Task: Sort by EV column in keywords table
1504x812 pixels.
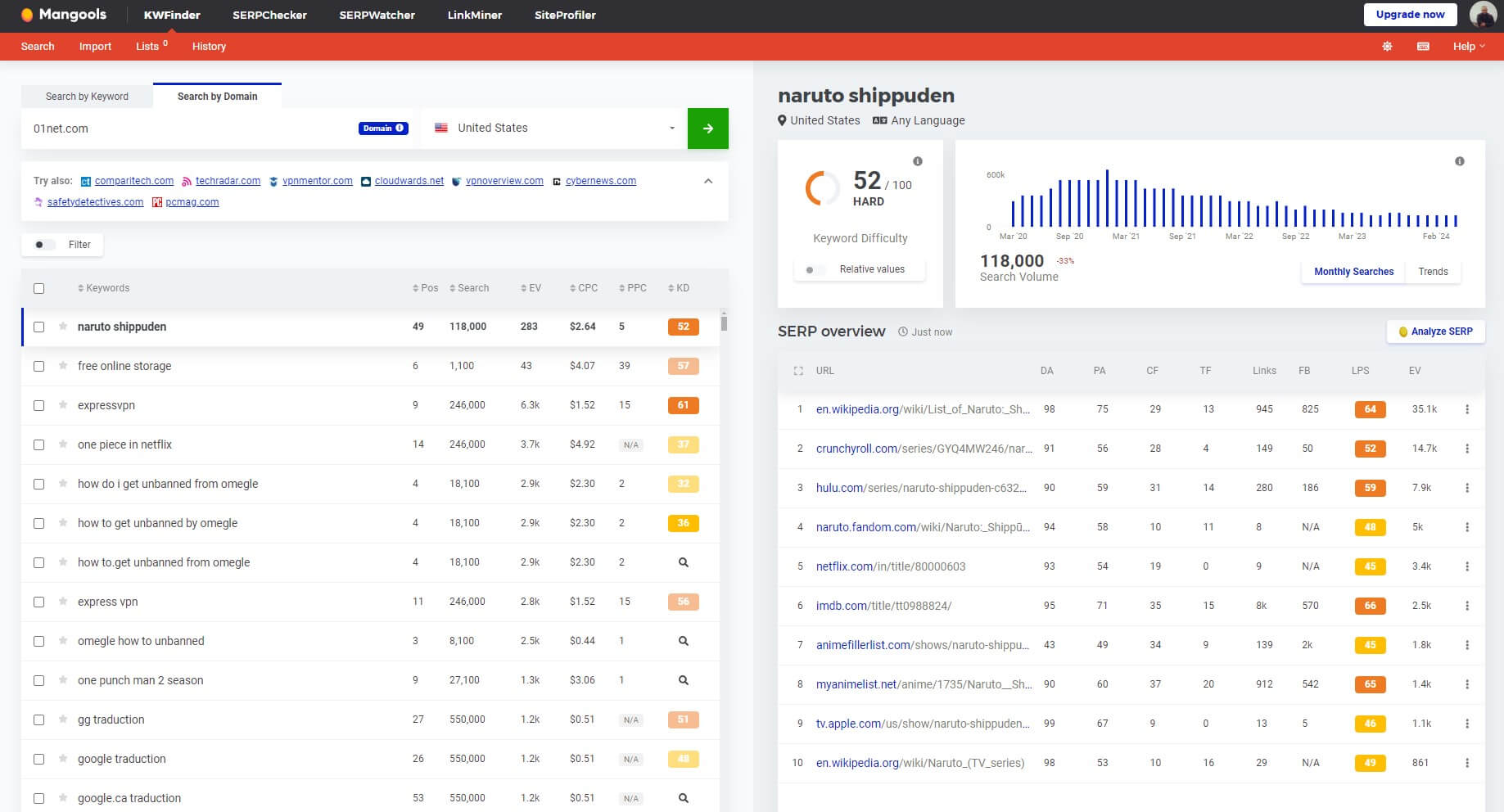Action: tap(531, 288)
